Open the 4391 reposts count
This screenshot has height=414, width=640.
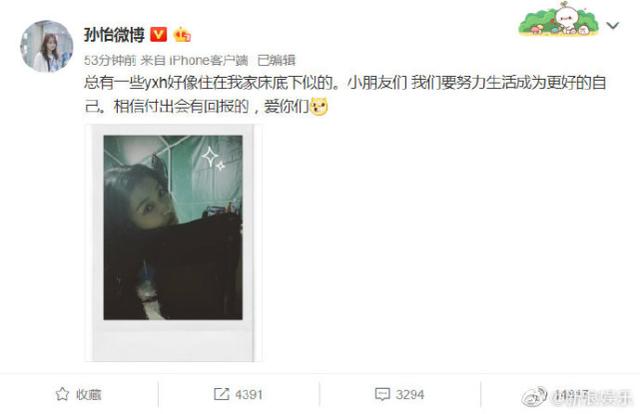click(x=249, y=394)
